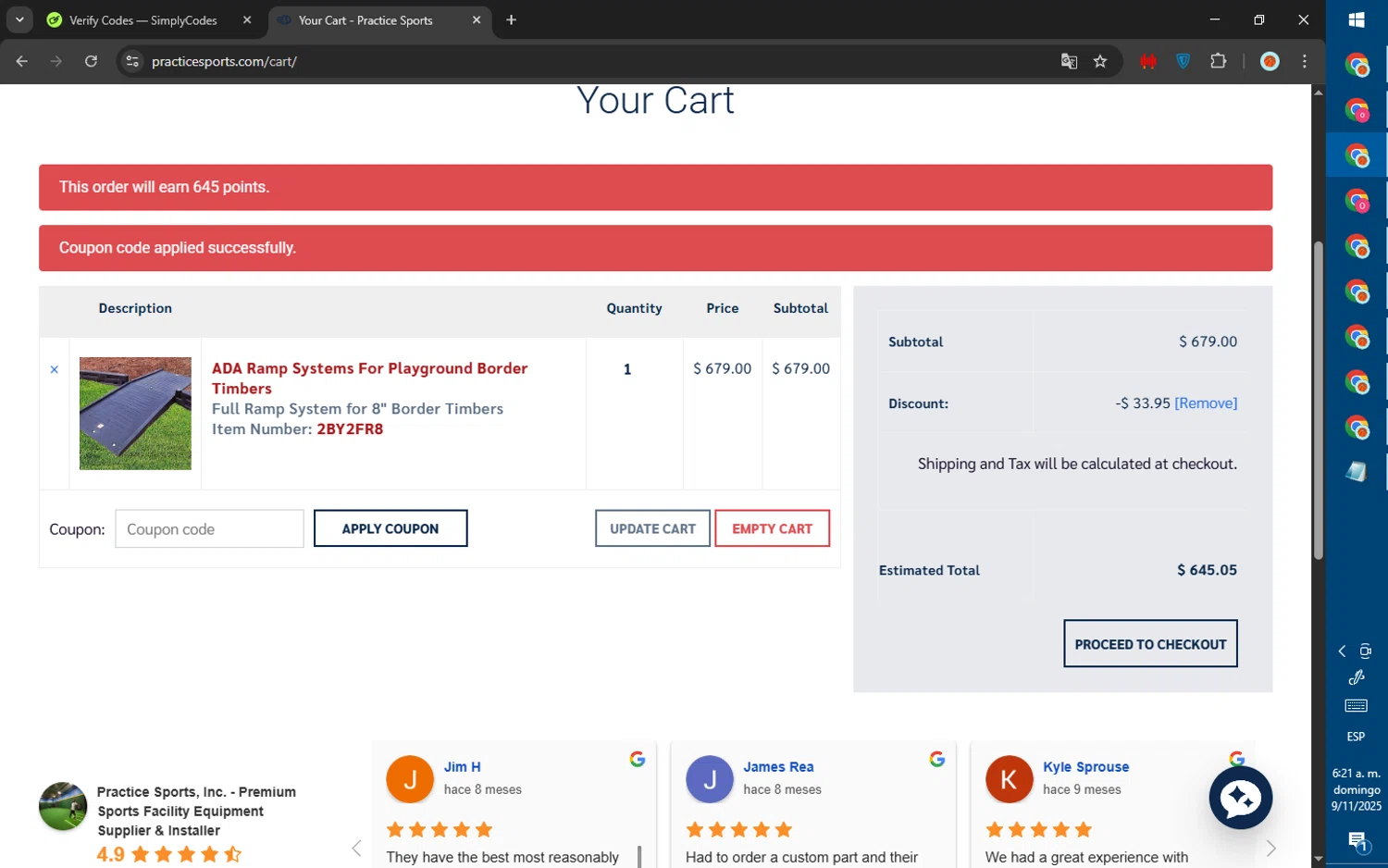1388x868 pixels.
Task: Open the Extensions puzzle icon
Action: (x=1218, y=61)
